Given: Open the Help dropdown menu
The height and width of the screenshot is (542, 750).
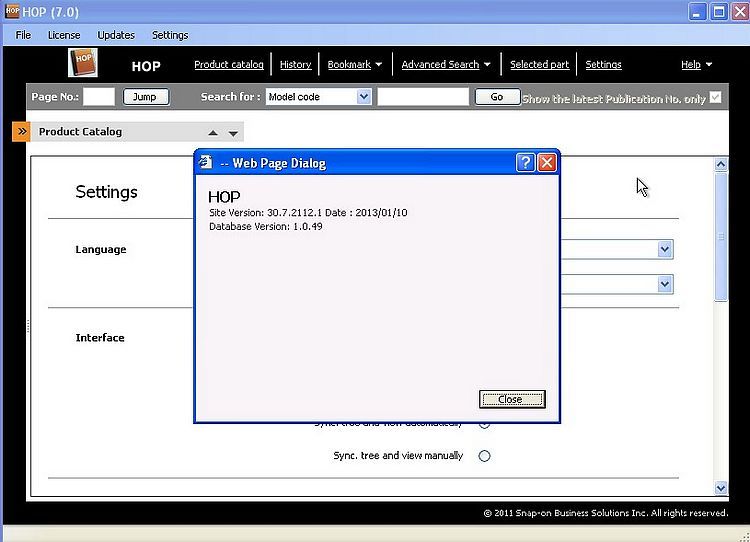Looking at the screenshot, I should click(x=696, y=65).
